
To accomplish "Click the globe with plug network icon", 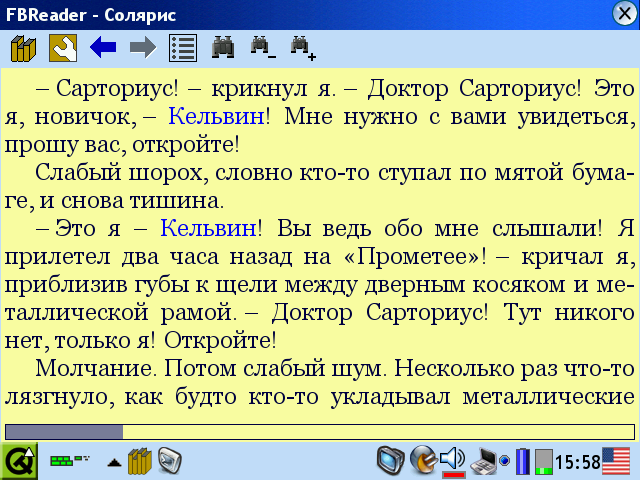I will click(x=424, y=460).
